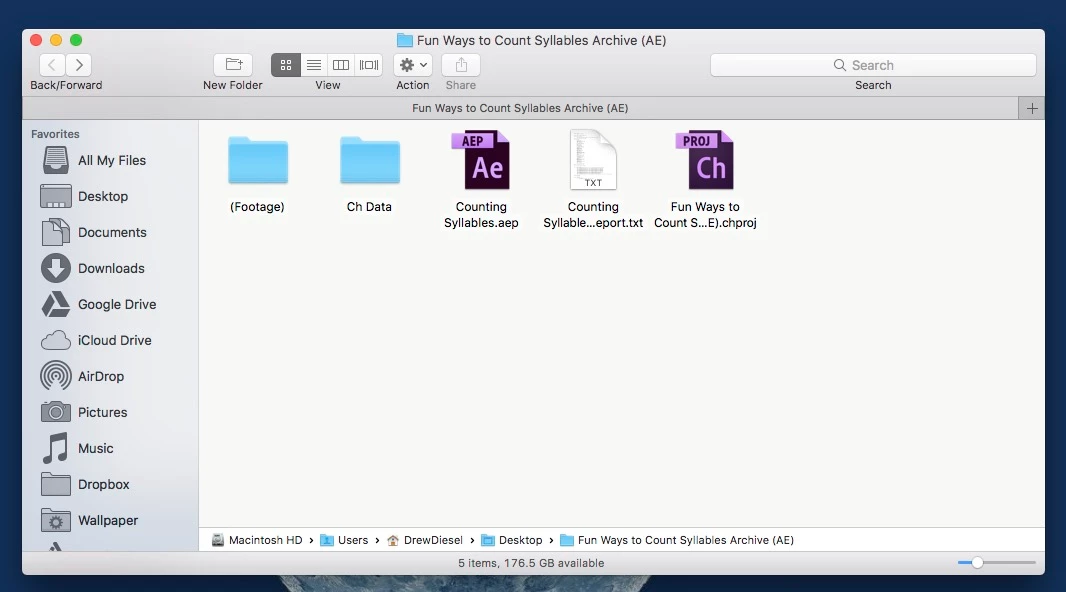This screenshot has height=592, width=1066.
Task: Create a New Folder from toolbar
Action: (x=233, y=65)
